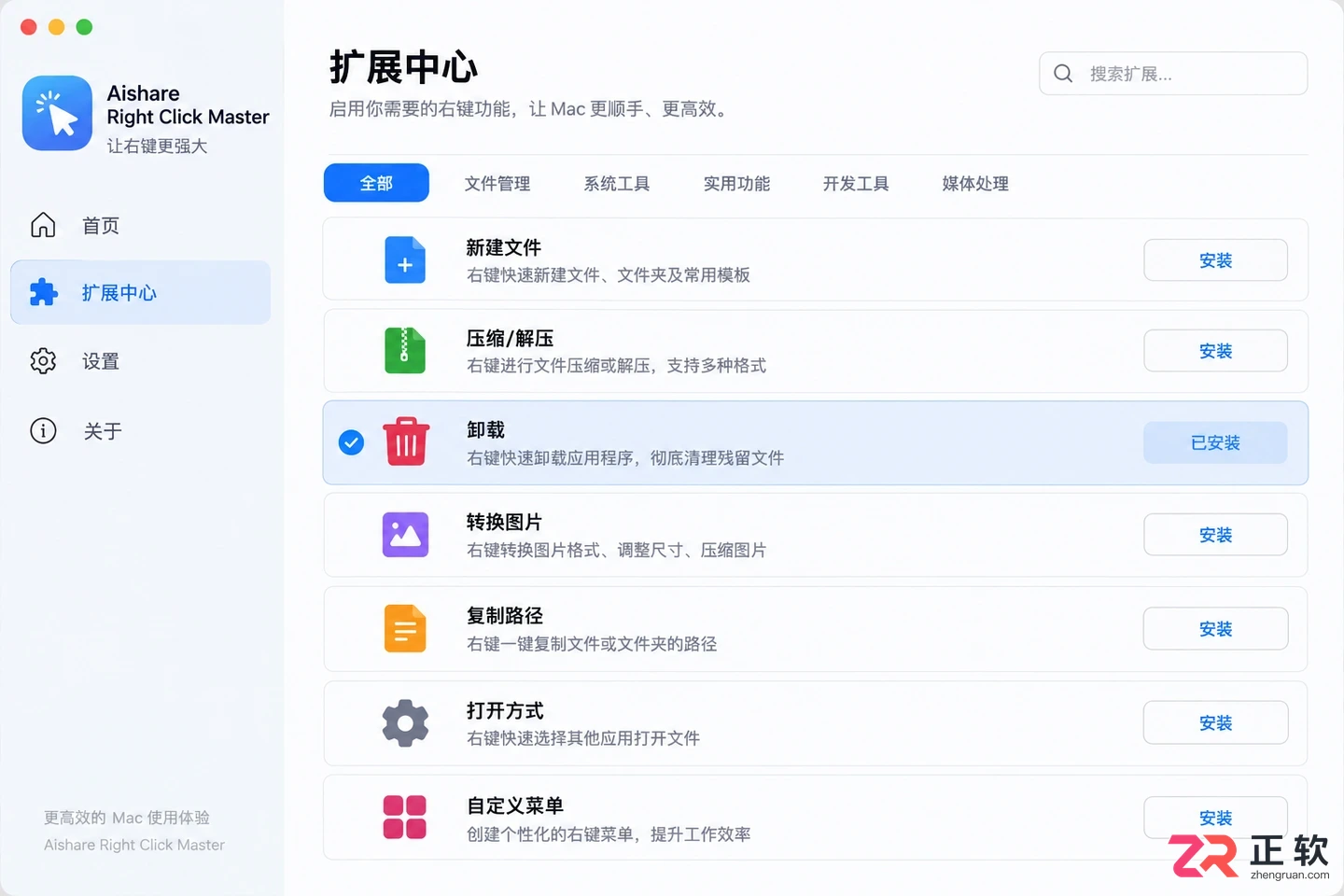Image resolution: width=1344 pixels, height=896 pixels.
Task: Click the yellow window minimize button
Action: click(56, 27)
